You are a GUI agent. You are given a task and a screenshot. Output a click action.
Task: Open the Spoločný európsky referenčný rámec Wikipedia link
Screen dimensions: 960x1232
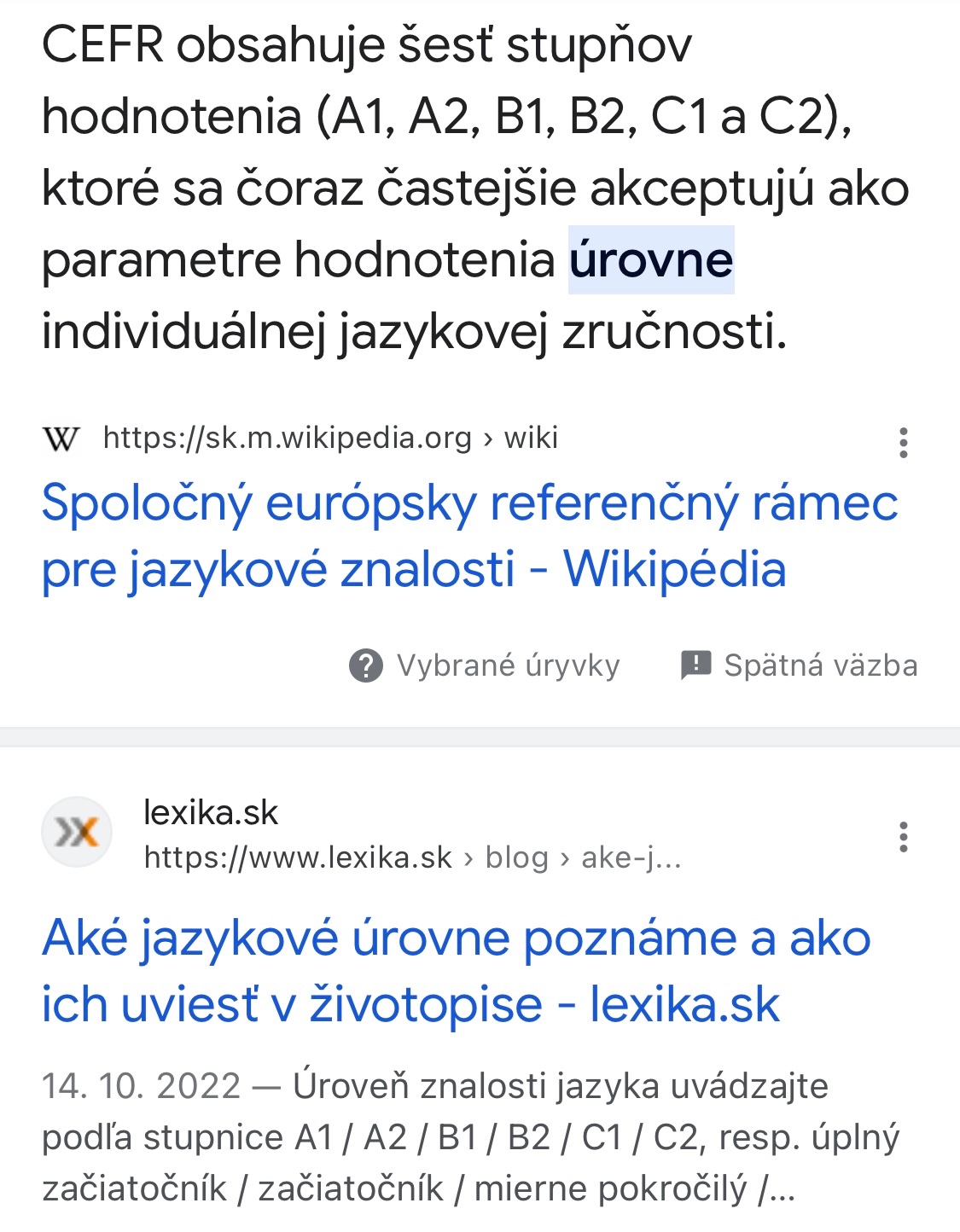click(x=469, y=536)
